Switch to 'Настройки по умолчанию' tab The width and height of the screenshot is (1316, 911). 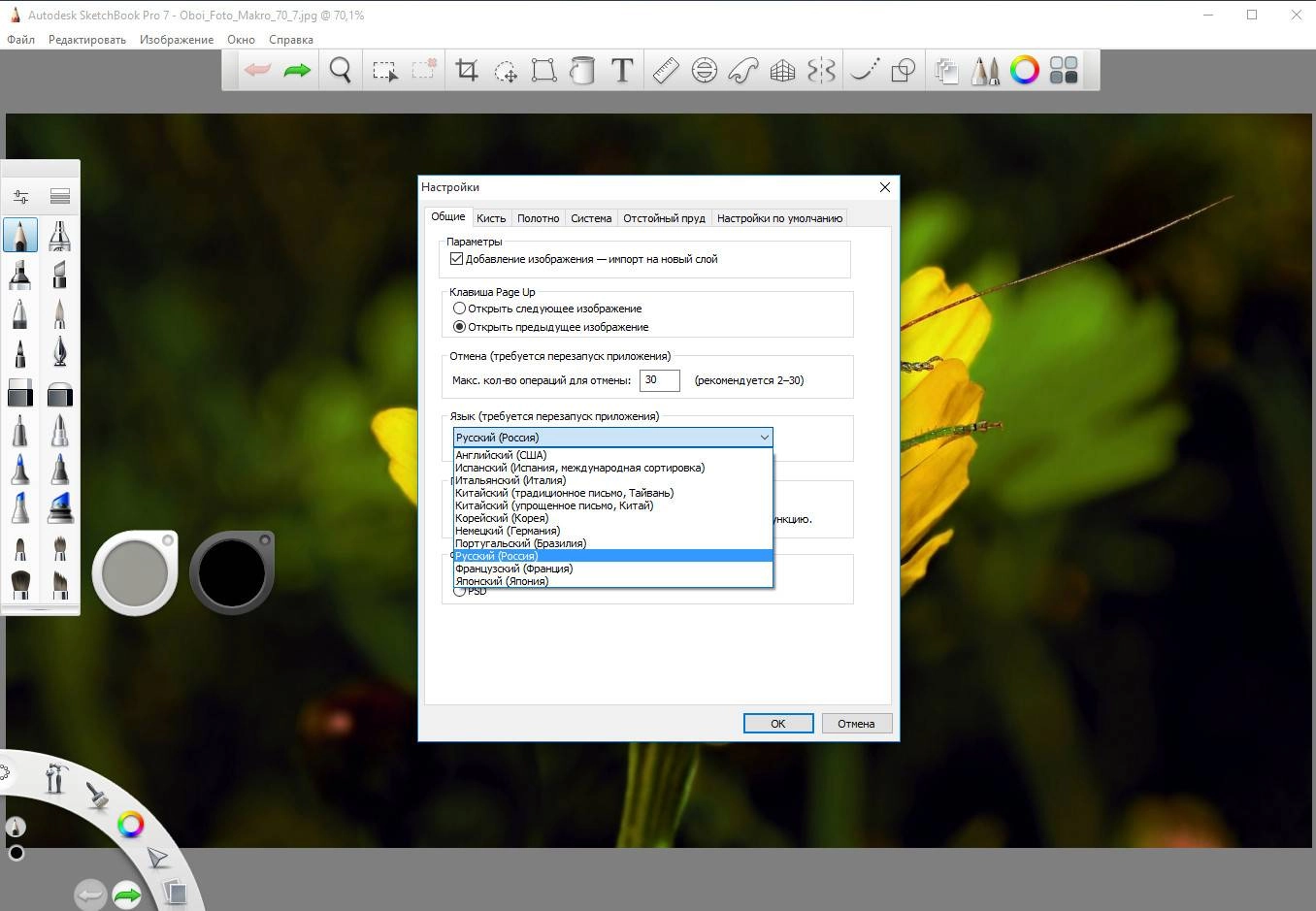[x=779, y=218]
